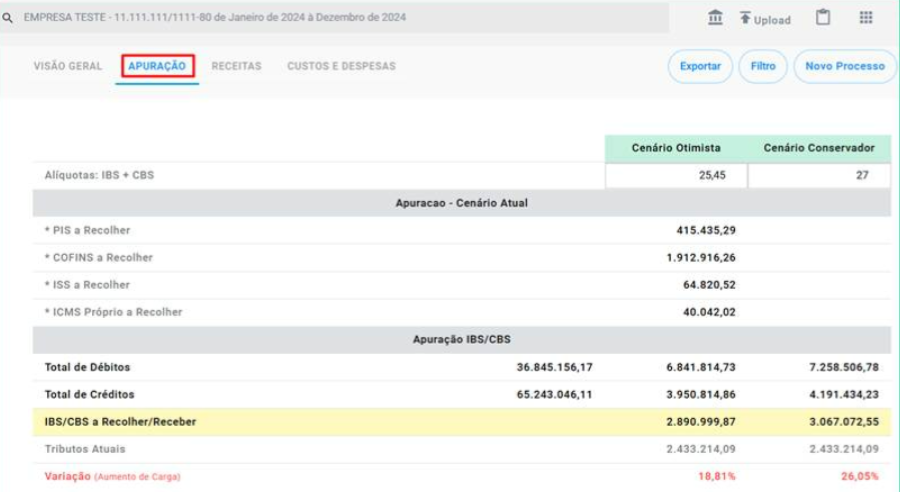Click the value 40.042,02
The image size is (900, 492).
click(709, 312)
